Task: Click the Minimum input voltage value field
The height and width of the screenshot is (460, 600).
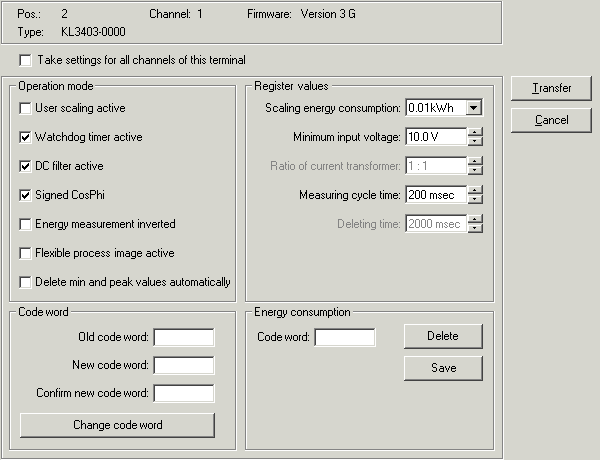Action: 436,137
